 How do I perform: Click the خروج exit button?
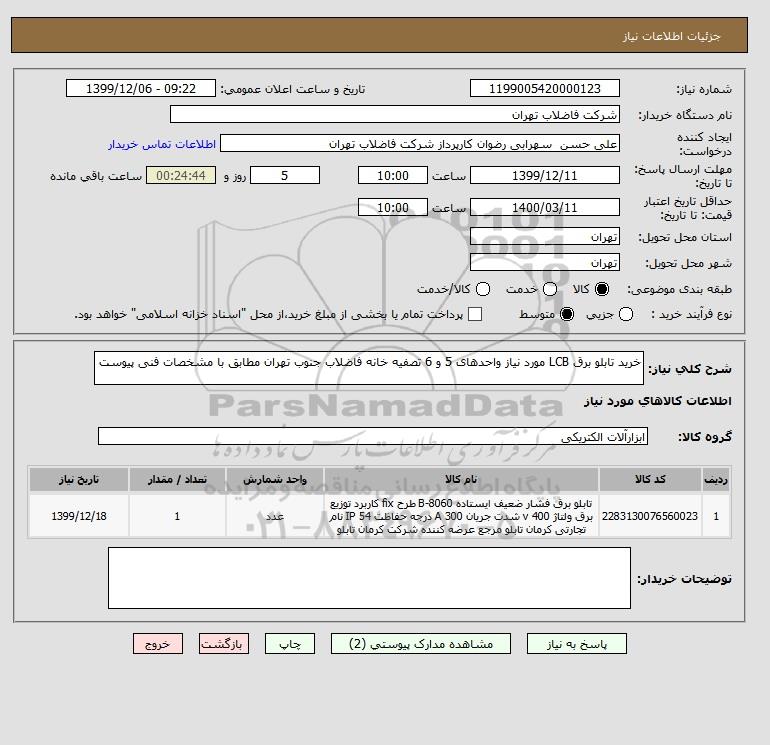[158, 644]
